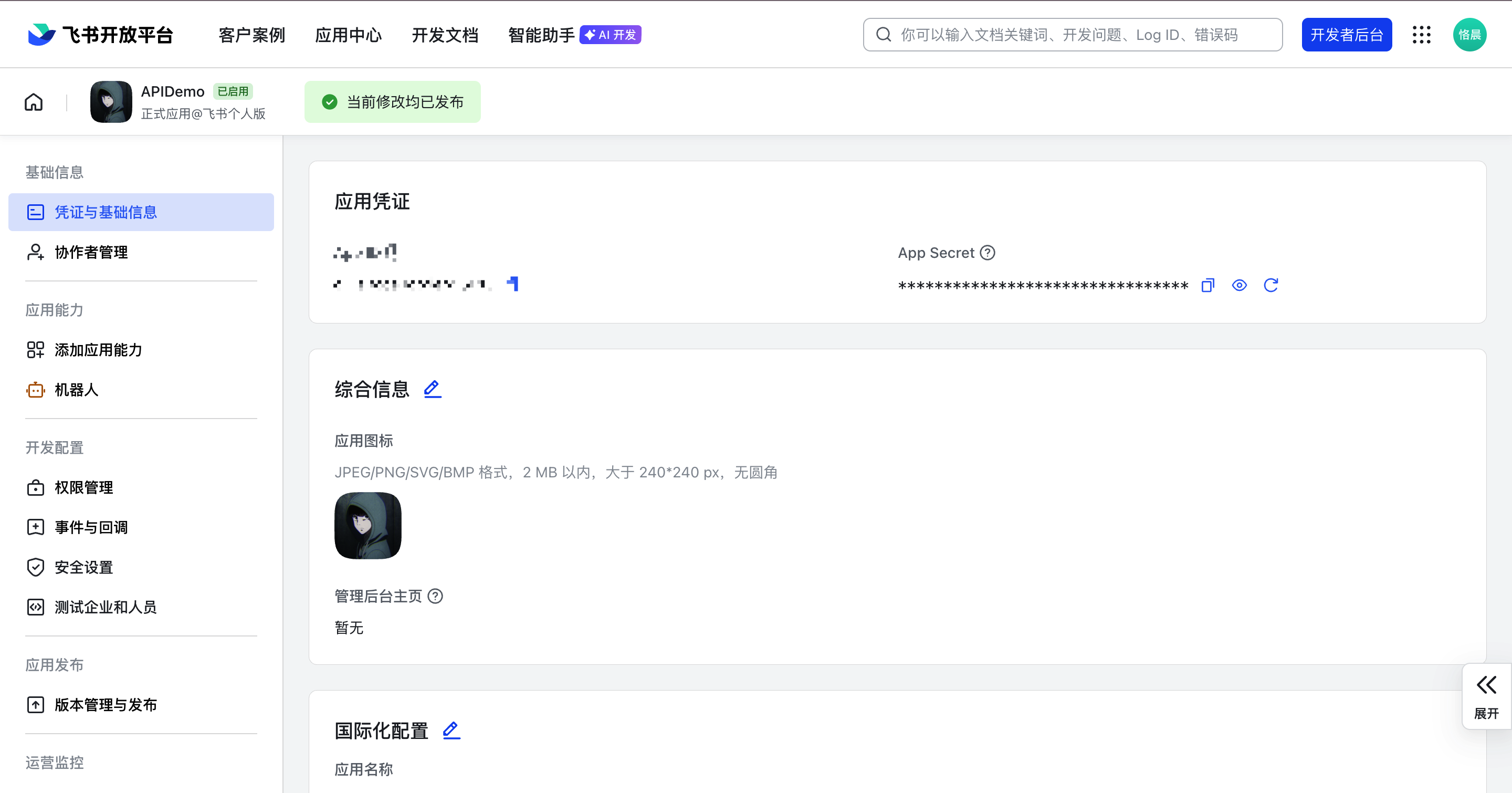1512x793 pixels.
Task: Edit 综合信息 with the pencil icon
Action: coord(433,389)
